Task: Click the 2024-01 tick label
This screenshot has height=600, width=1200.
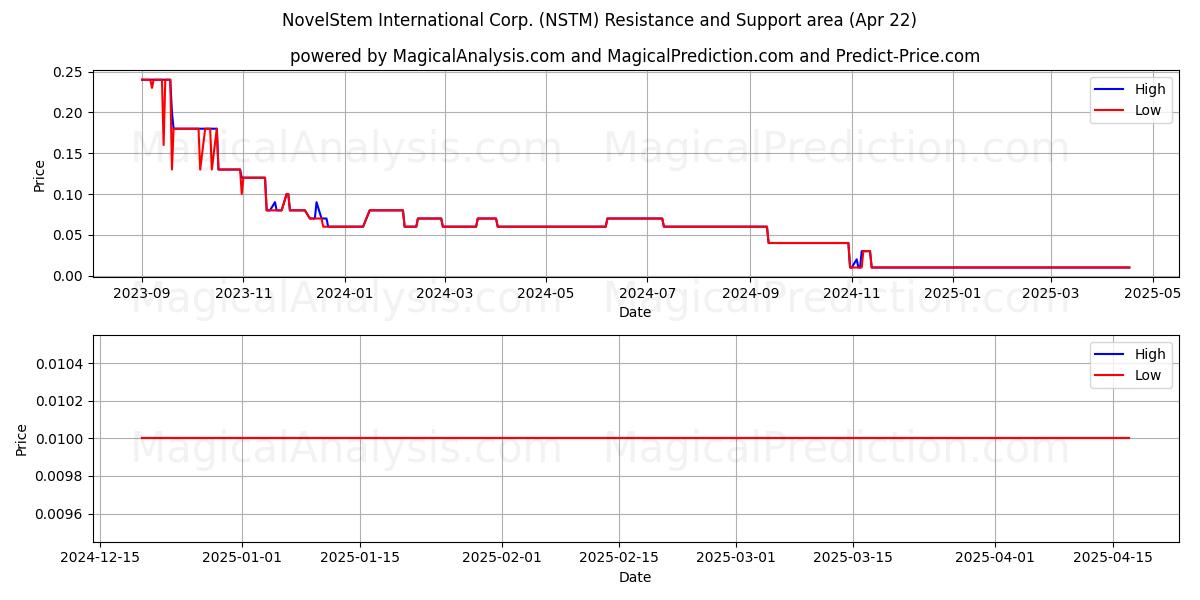Action: point(344,293)
